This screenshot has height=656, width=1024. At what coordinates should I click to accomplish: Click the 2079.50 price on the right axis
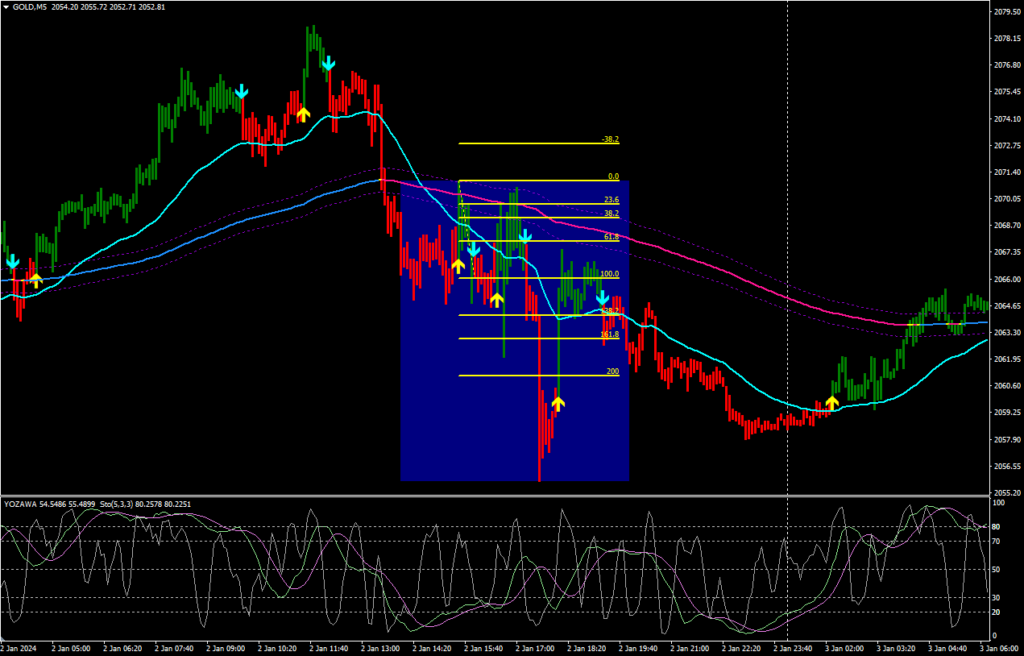tap(1005, 12)
